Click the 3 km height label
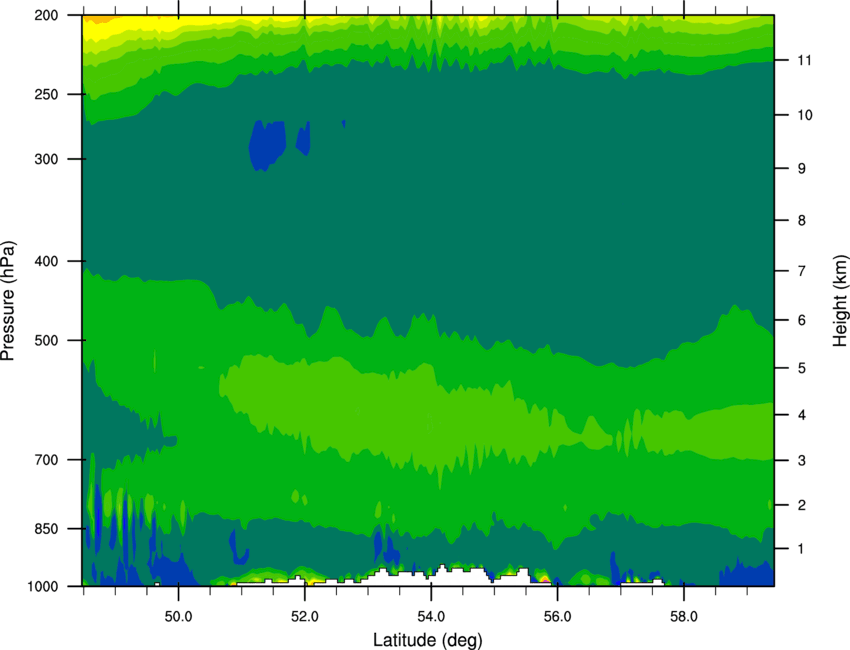850x650 pixels. [802, 461]
